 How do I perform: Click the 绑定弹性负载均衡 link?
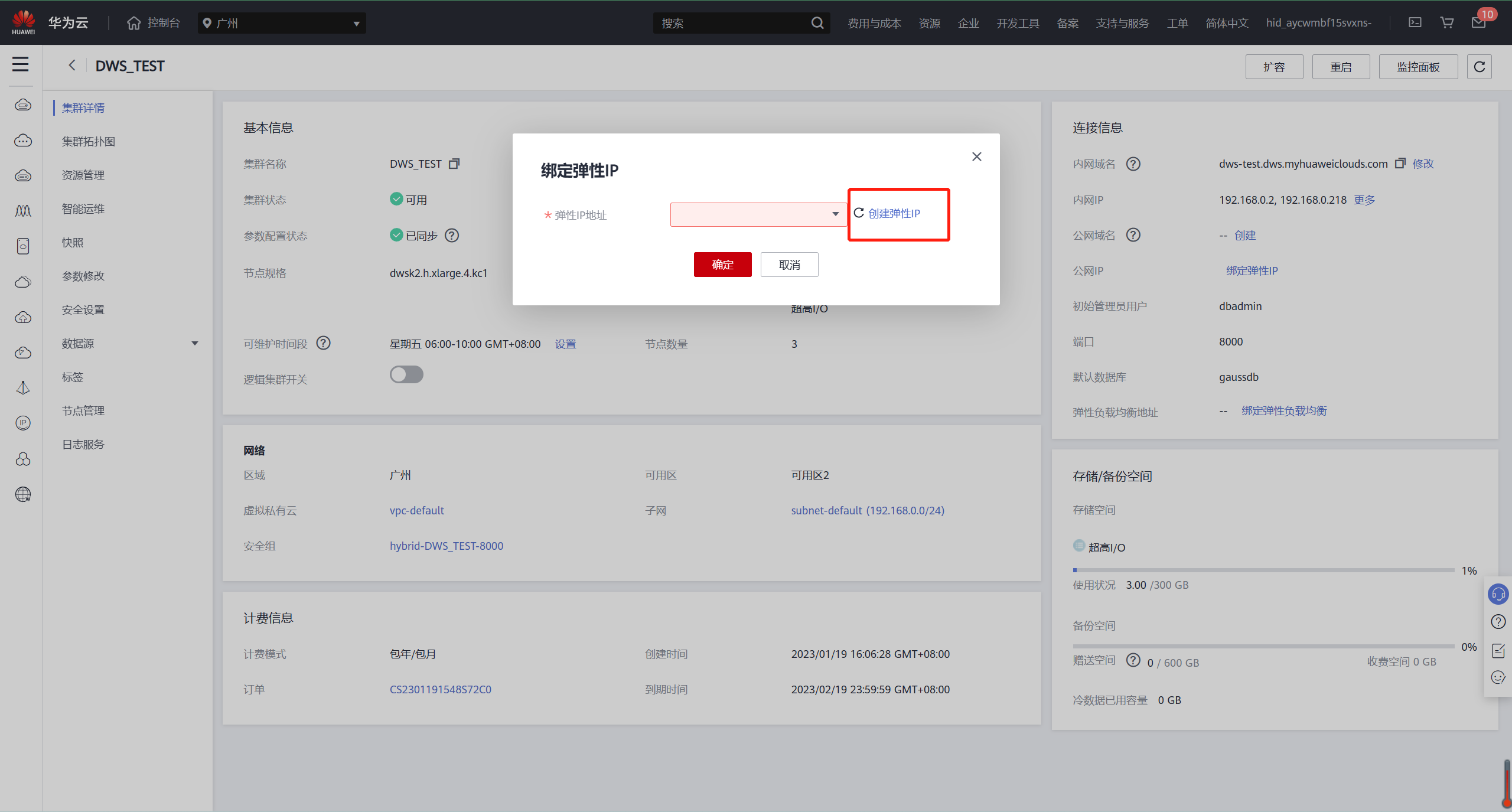[1284, 410]
